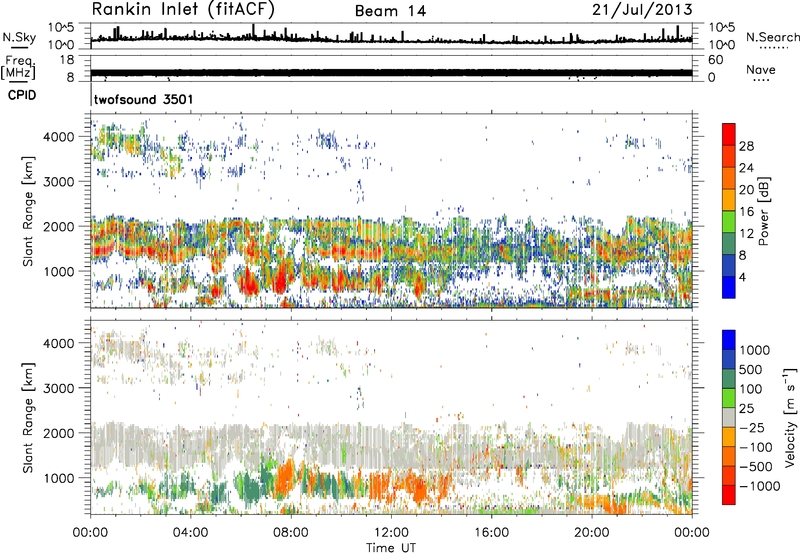Click the '1000' range tick of velocity panel
800x554 pixels.
click(x=59, y=478)
